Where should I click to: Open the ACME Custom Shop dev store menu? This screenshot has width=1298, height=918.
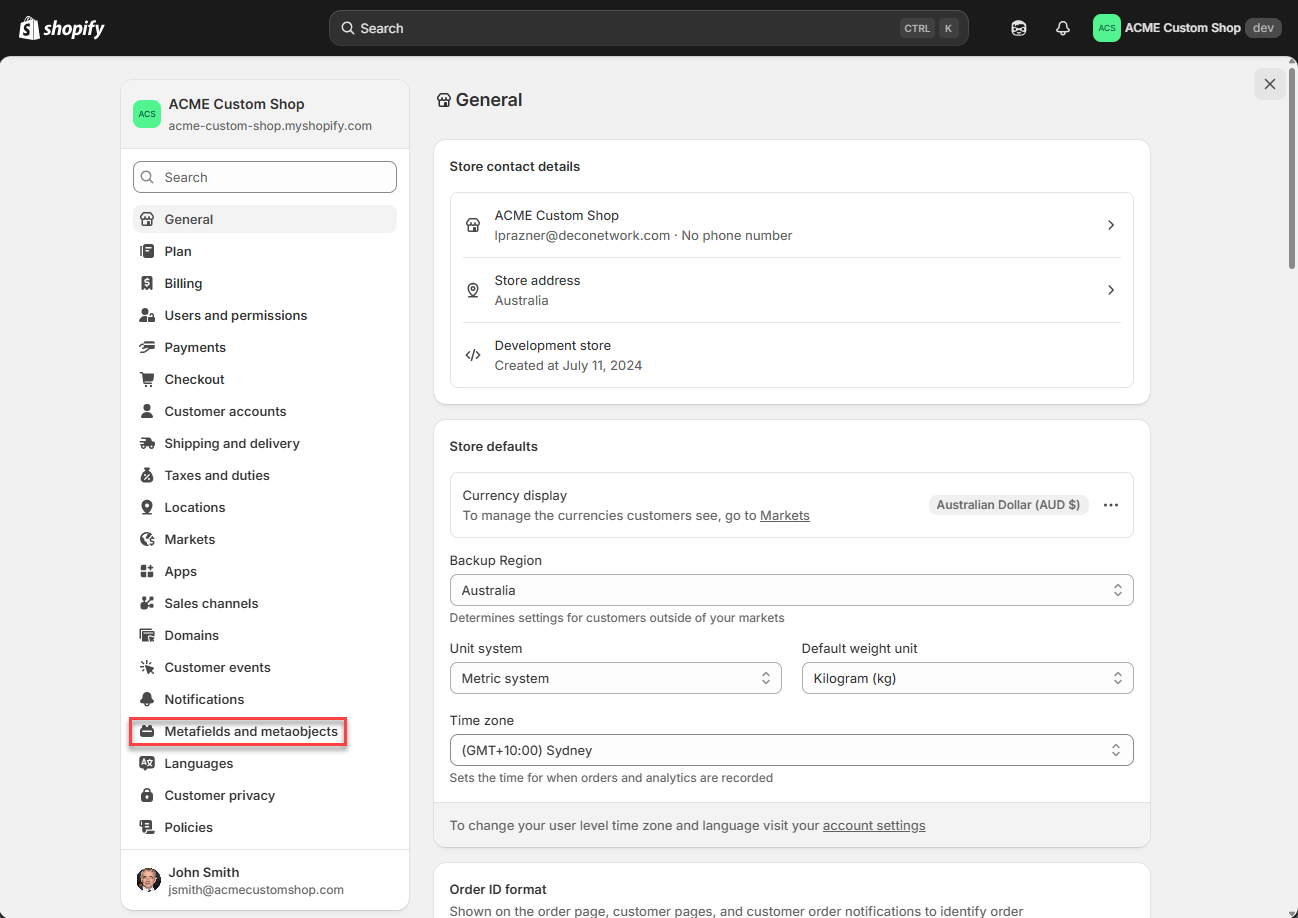pyautogui.click(x=1187, y=28)
